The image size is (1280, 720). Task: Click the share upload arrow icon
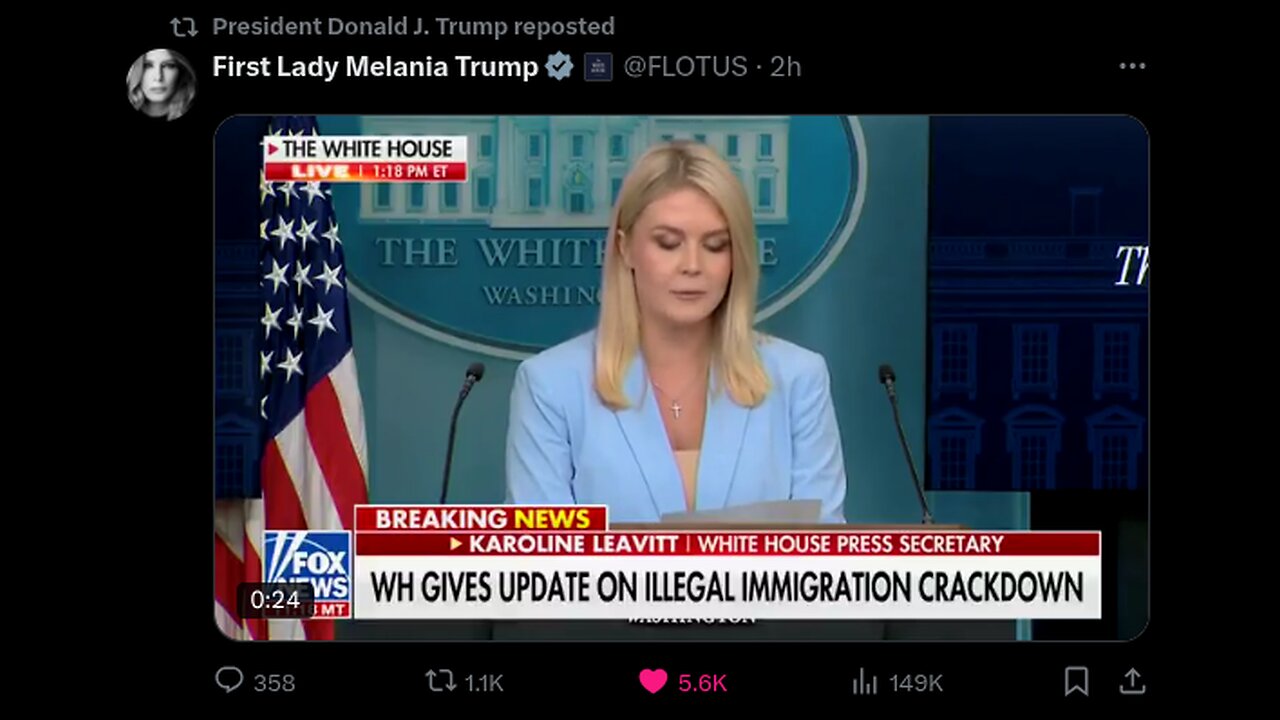tap(1132, 681)
